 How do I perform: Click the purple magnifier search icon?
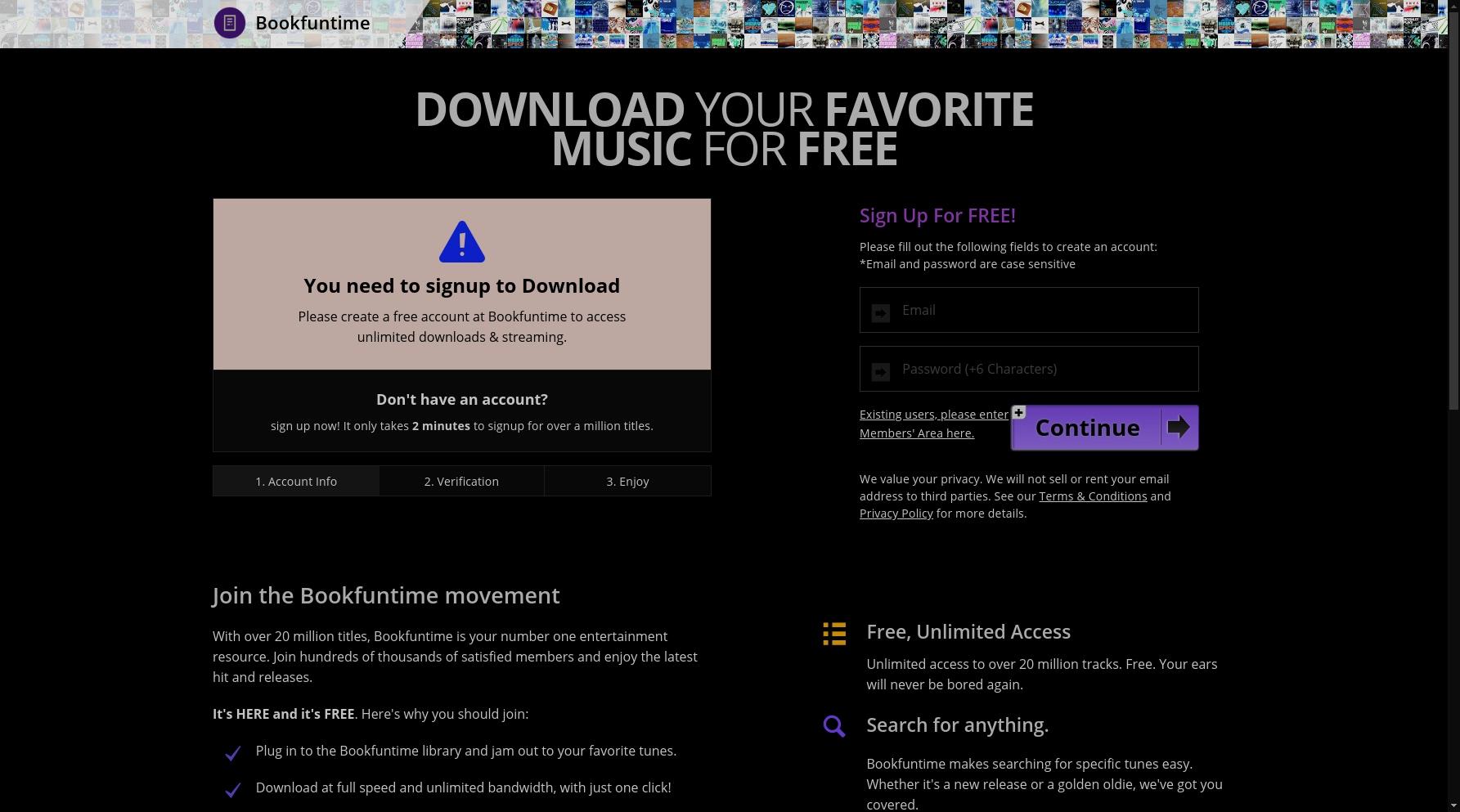pos(834,726)
